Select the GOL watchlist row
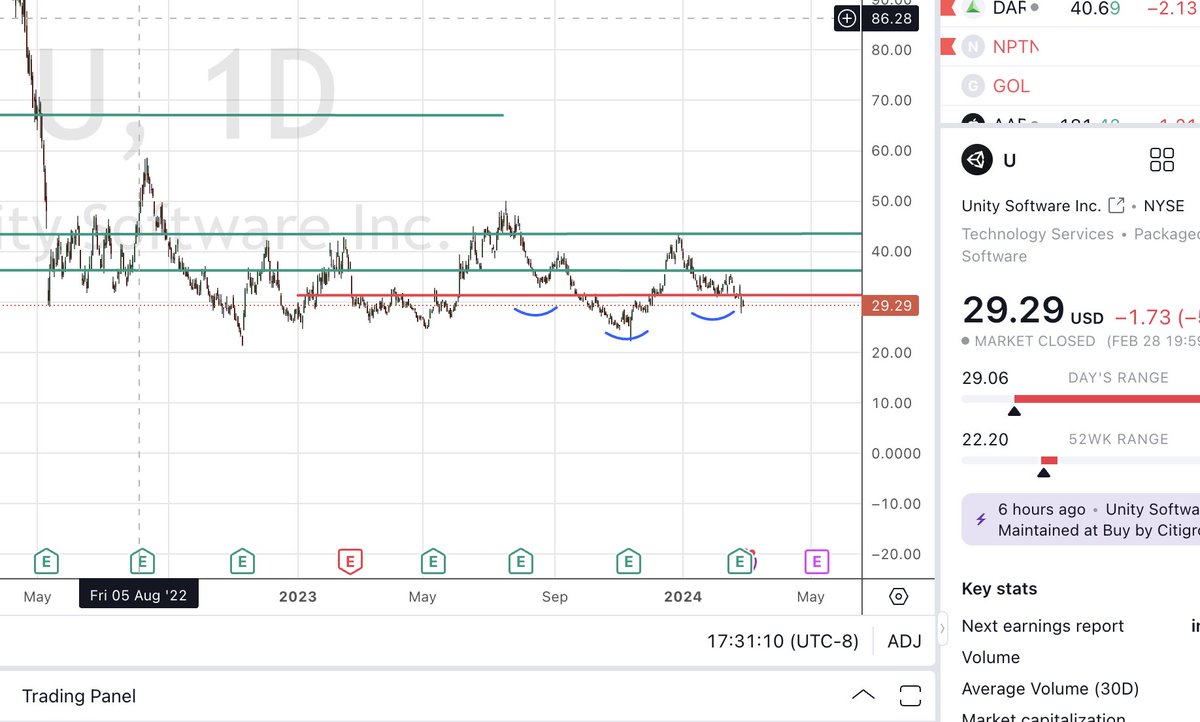The width and height of the screenshot is (1200, 722). click(x=1069, y=86)
